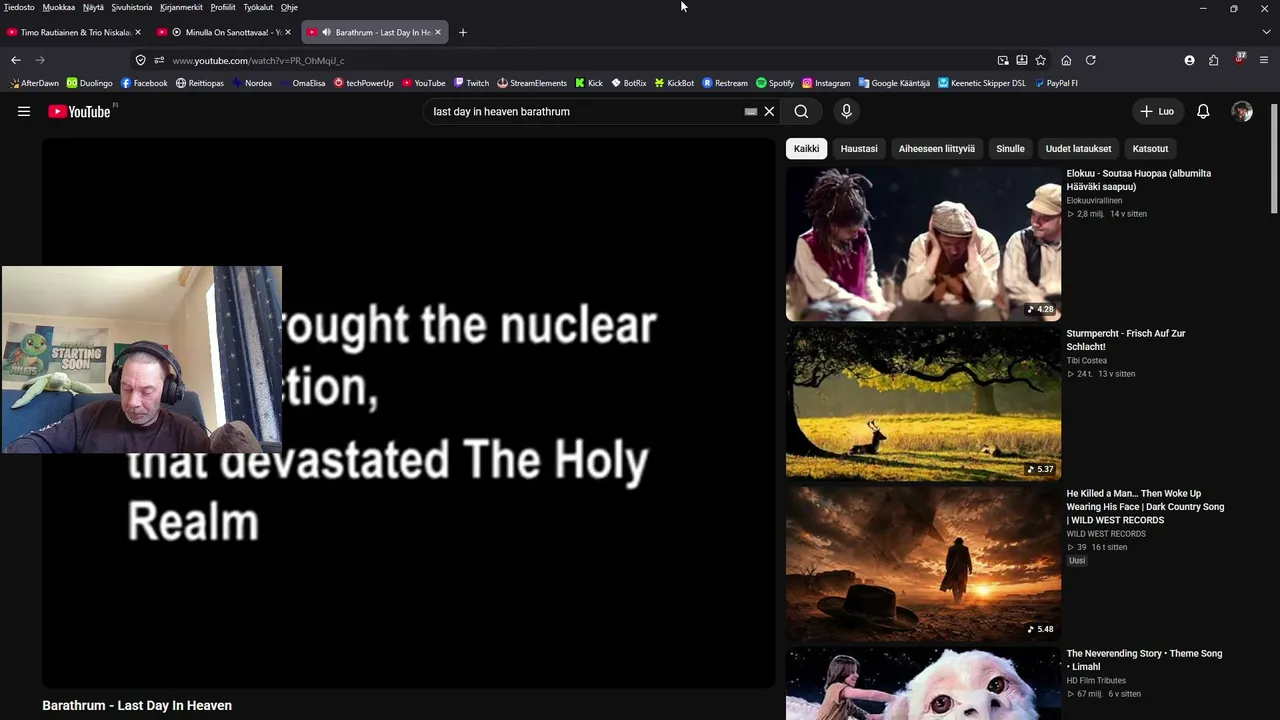Mute the Barathrum tab via speaker icon

[x=326, y=32]
